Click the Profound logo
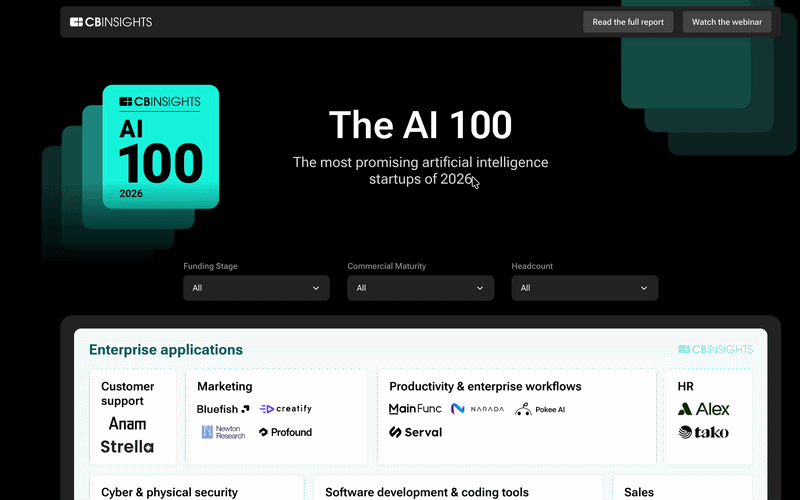Image resolution: width=800 pixels, height=500 pixels. [x=286, y=432]
